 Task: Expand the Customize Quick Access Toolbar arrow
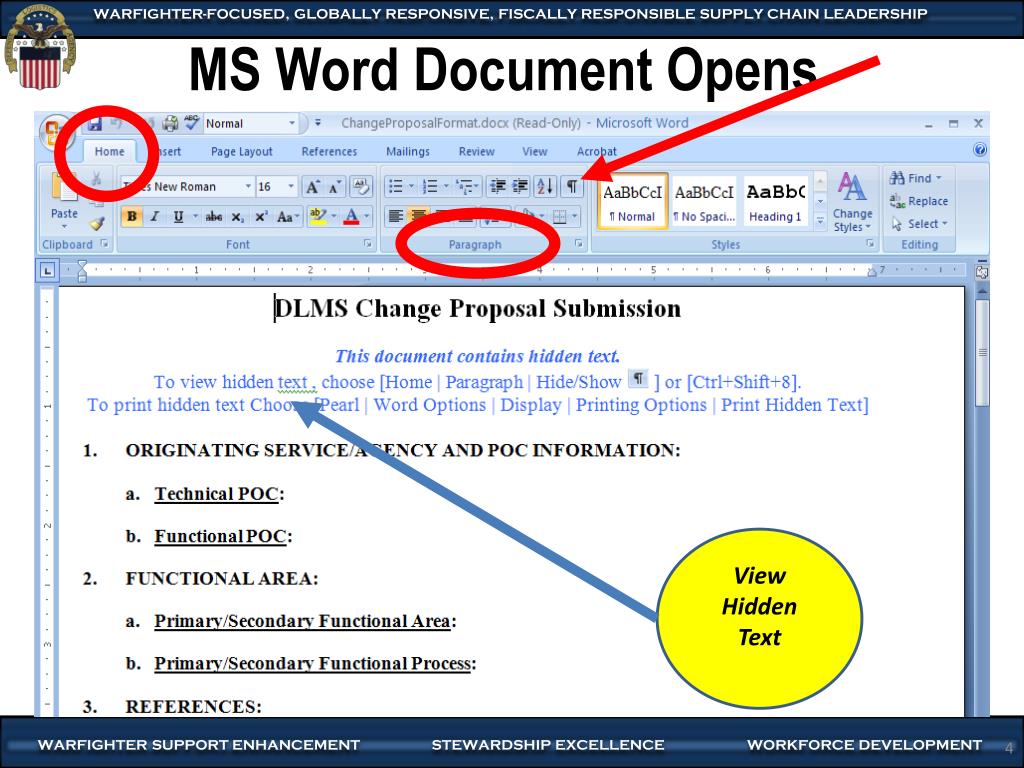317,123
